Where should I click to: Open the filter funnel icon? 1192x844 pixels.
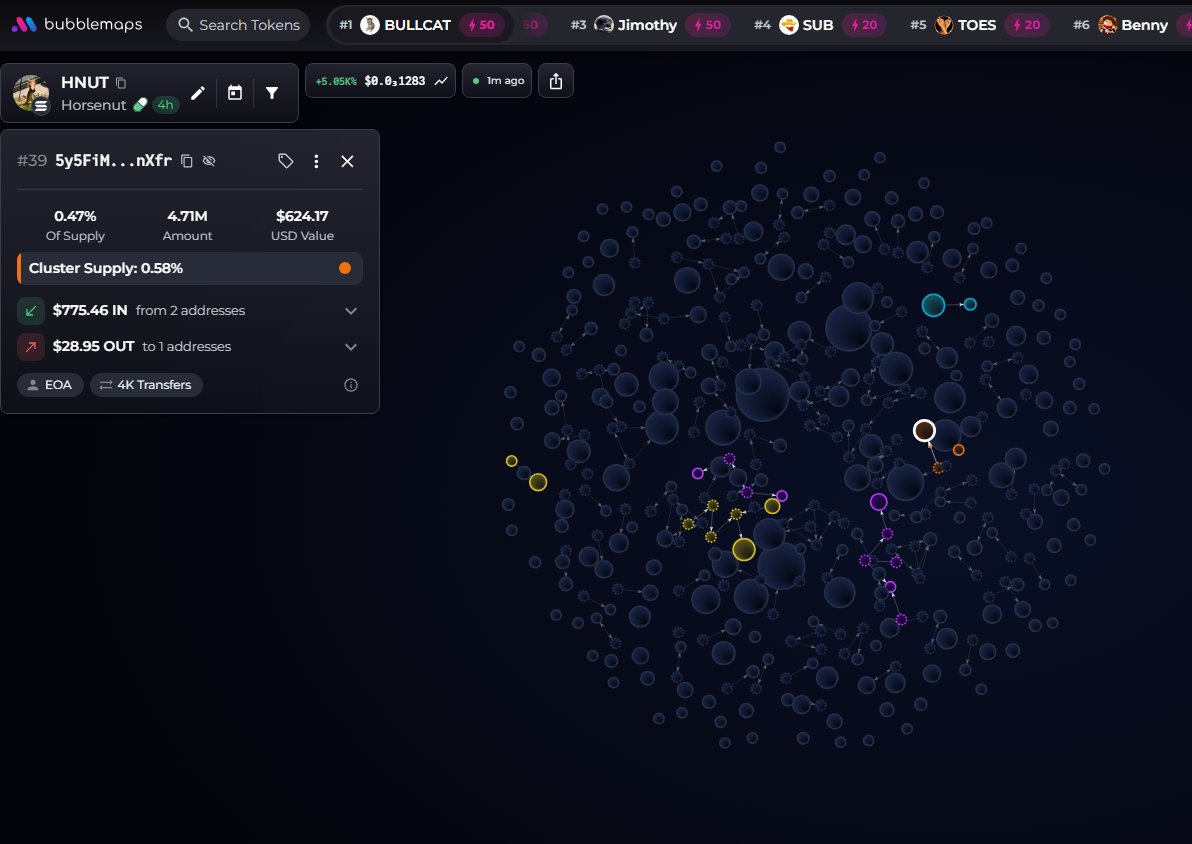coord(271,93)
